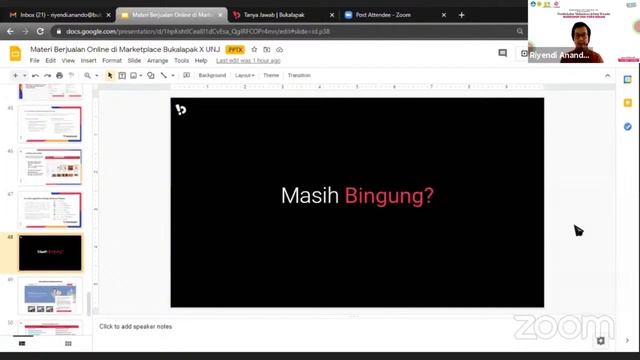Click the move to folder icon
Screen dimensions: 640x360
(x=267, y=49)
